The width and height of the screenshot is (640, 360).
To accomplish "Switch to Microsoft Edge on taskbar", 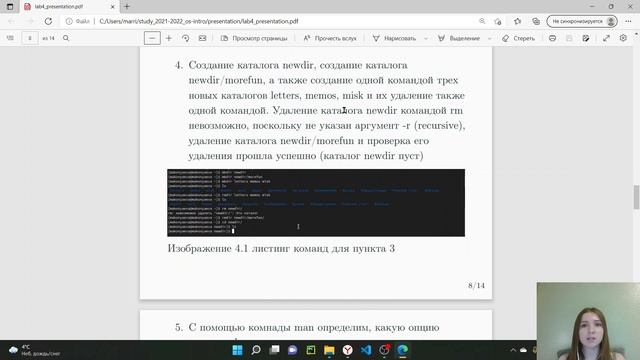I will click(x=403, y=350).
